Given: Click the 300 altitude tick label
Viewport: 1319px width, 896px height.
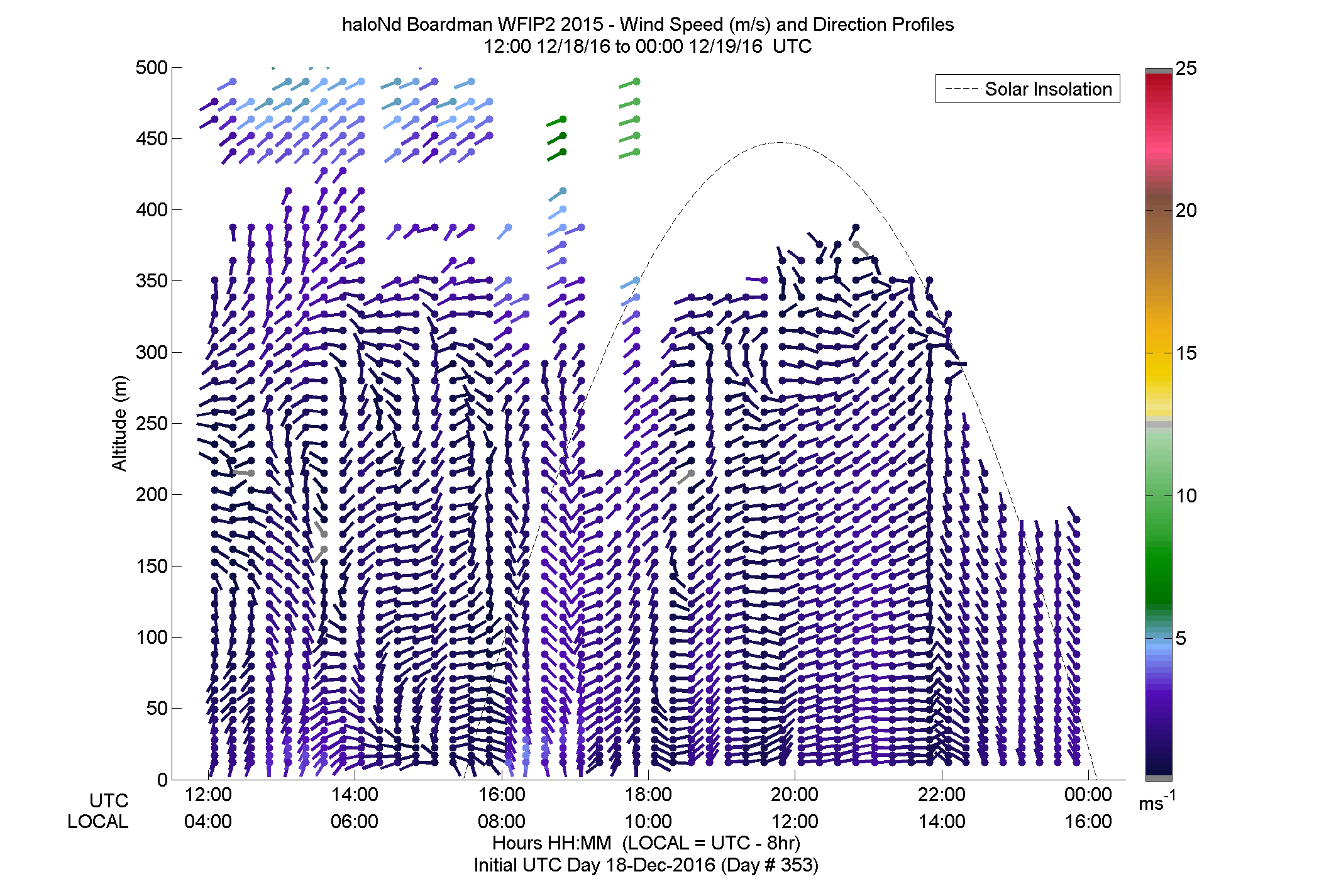Looking at the screenshot, I should click(152, 352).
